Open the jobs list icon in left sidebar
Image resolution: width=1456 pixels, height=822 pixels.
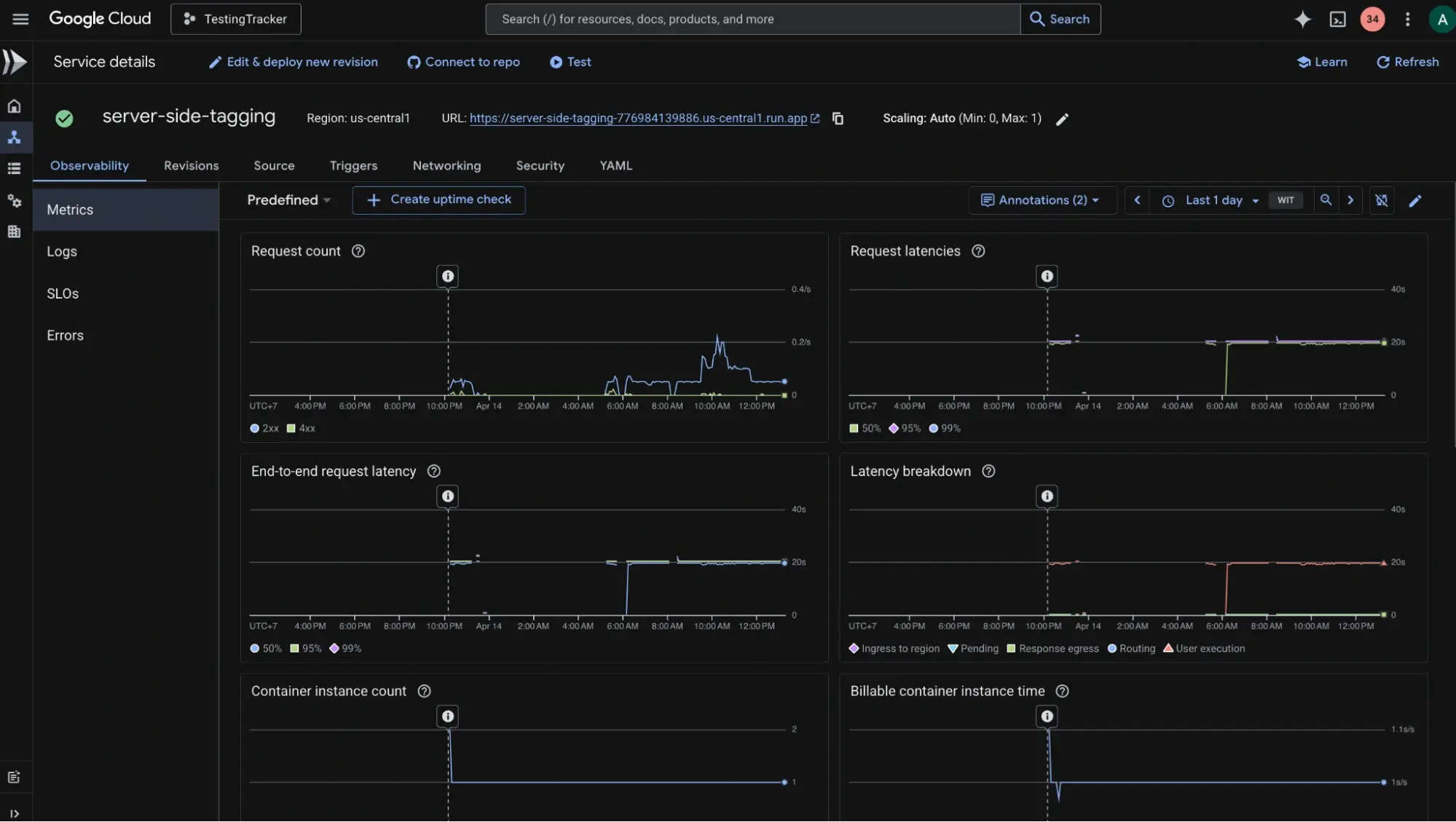click(x=14, y=169)
